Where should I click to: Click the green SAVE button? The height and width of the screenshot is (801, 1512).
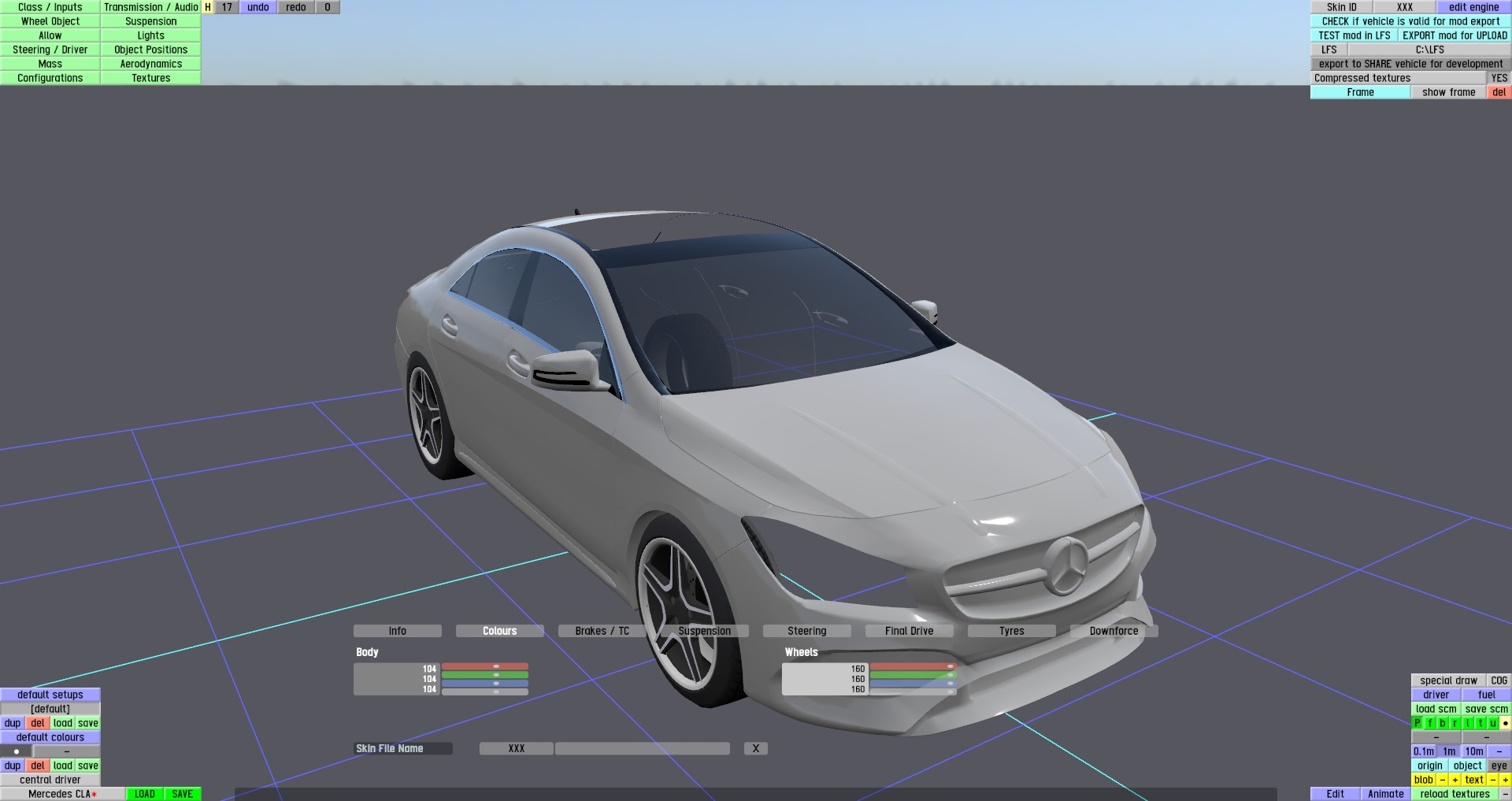[183, 794]
